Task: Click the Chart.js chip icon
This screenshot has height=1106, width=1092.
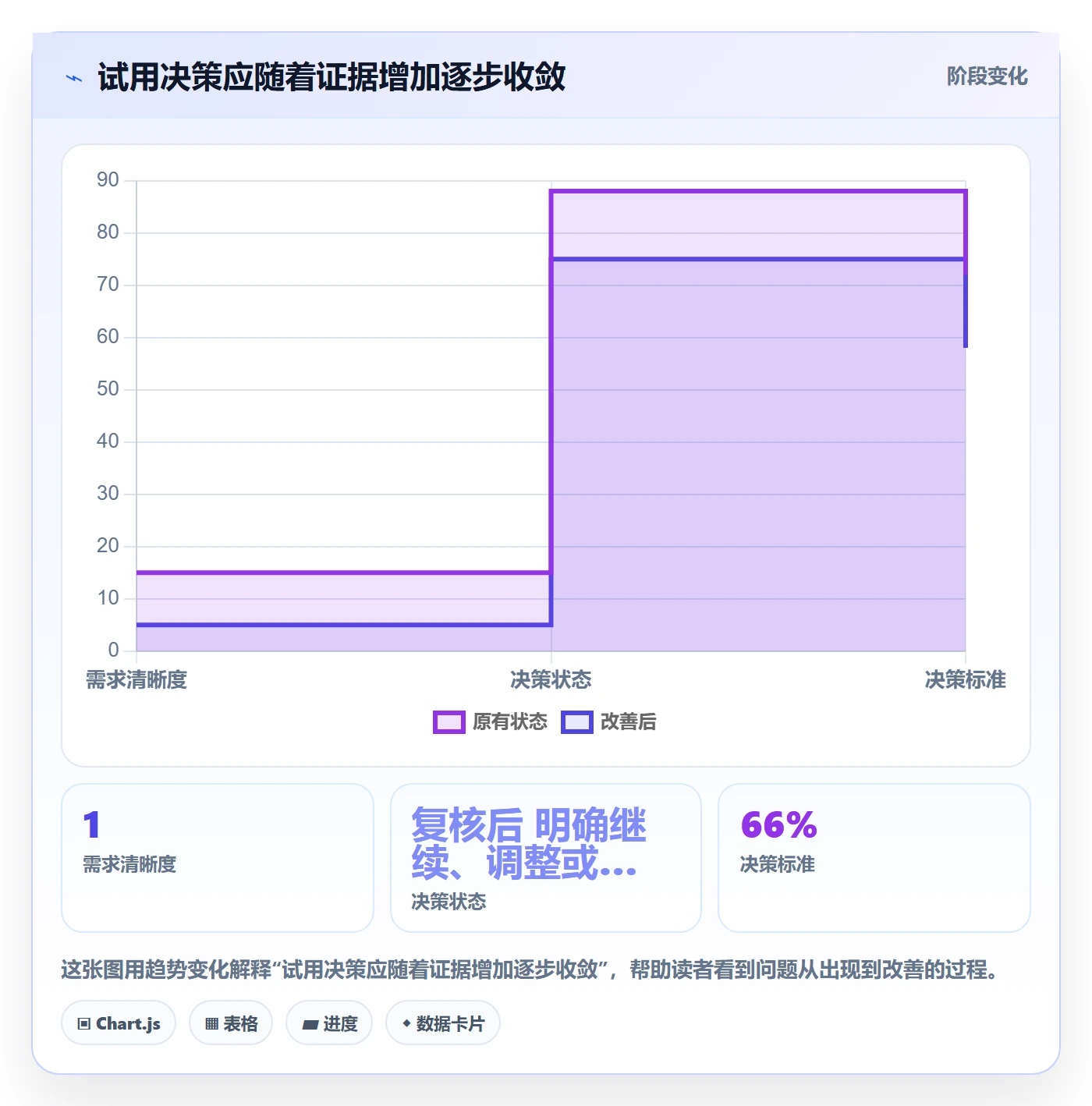Action: tap(84, 1024)
